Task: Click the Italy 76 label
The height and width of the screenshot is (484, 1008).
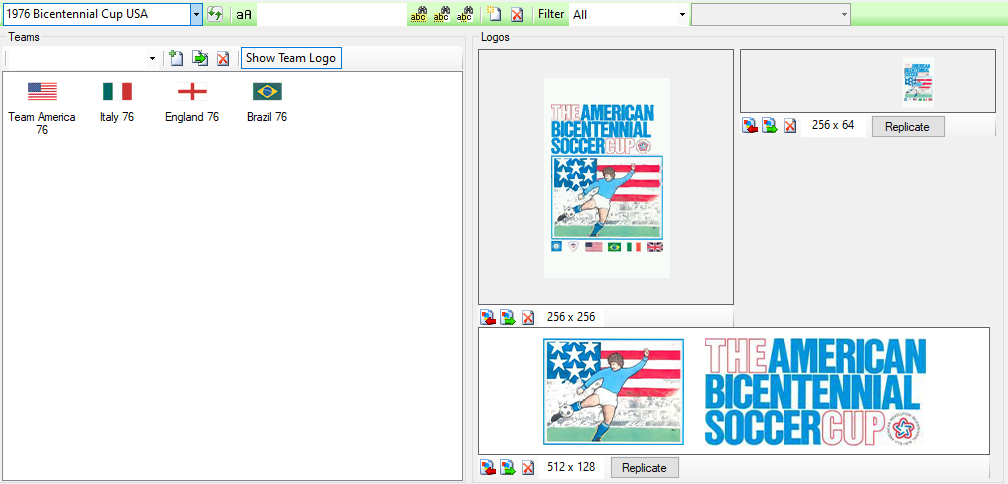Action: click(117, 117)
